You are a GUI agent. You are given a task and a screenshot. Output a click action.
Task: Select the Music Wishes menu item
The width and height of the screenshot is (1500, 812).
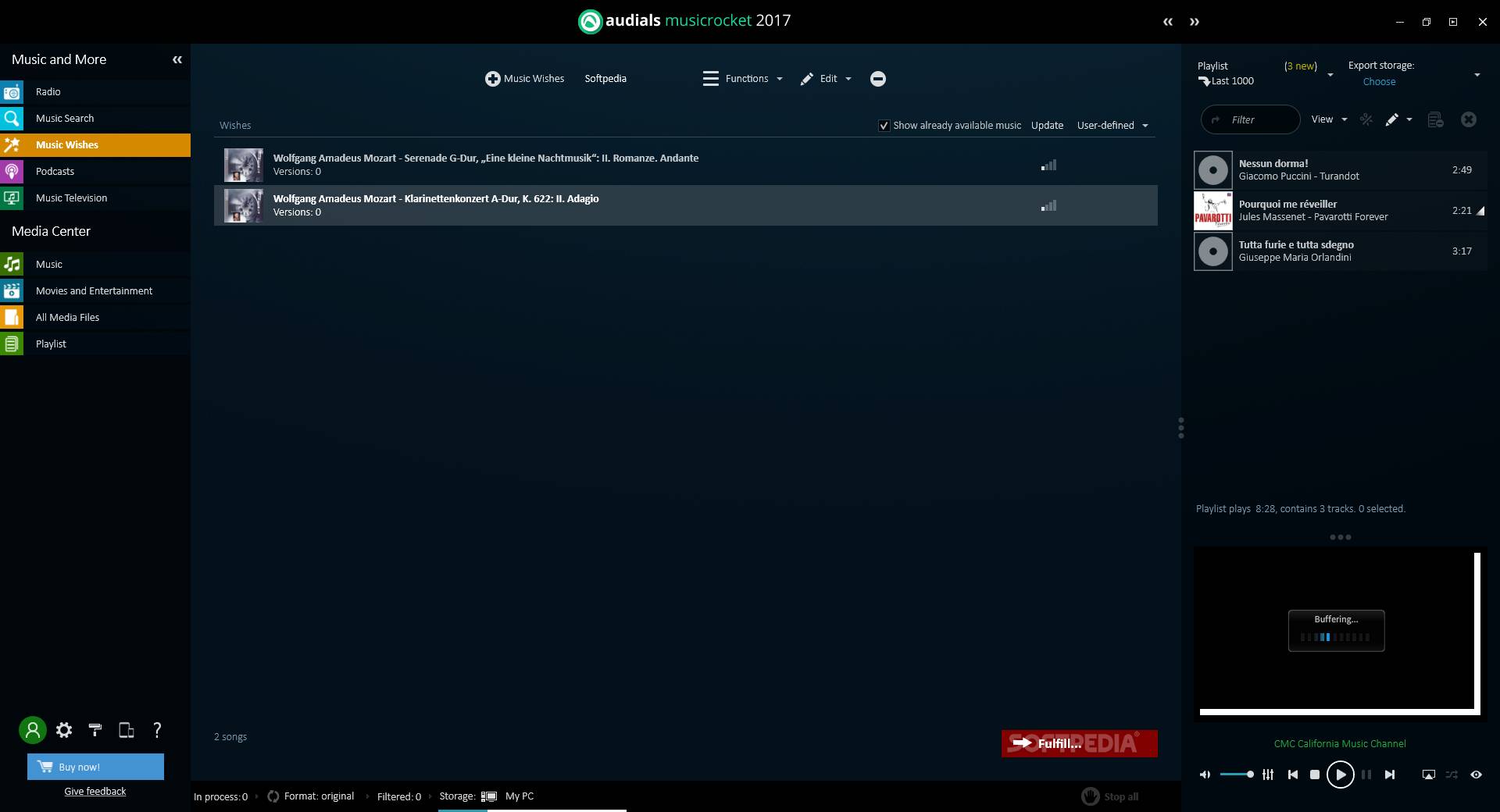pyautogui.click(x=95, y=145)
